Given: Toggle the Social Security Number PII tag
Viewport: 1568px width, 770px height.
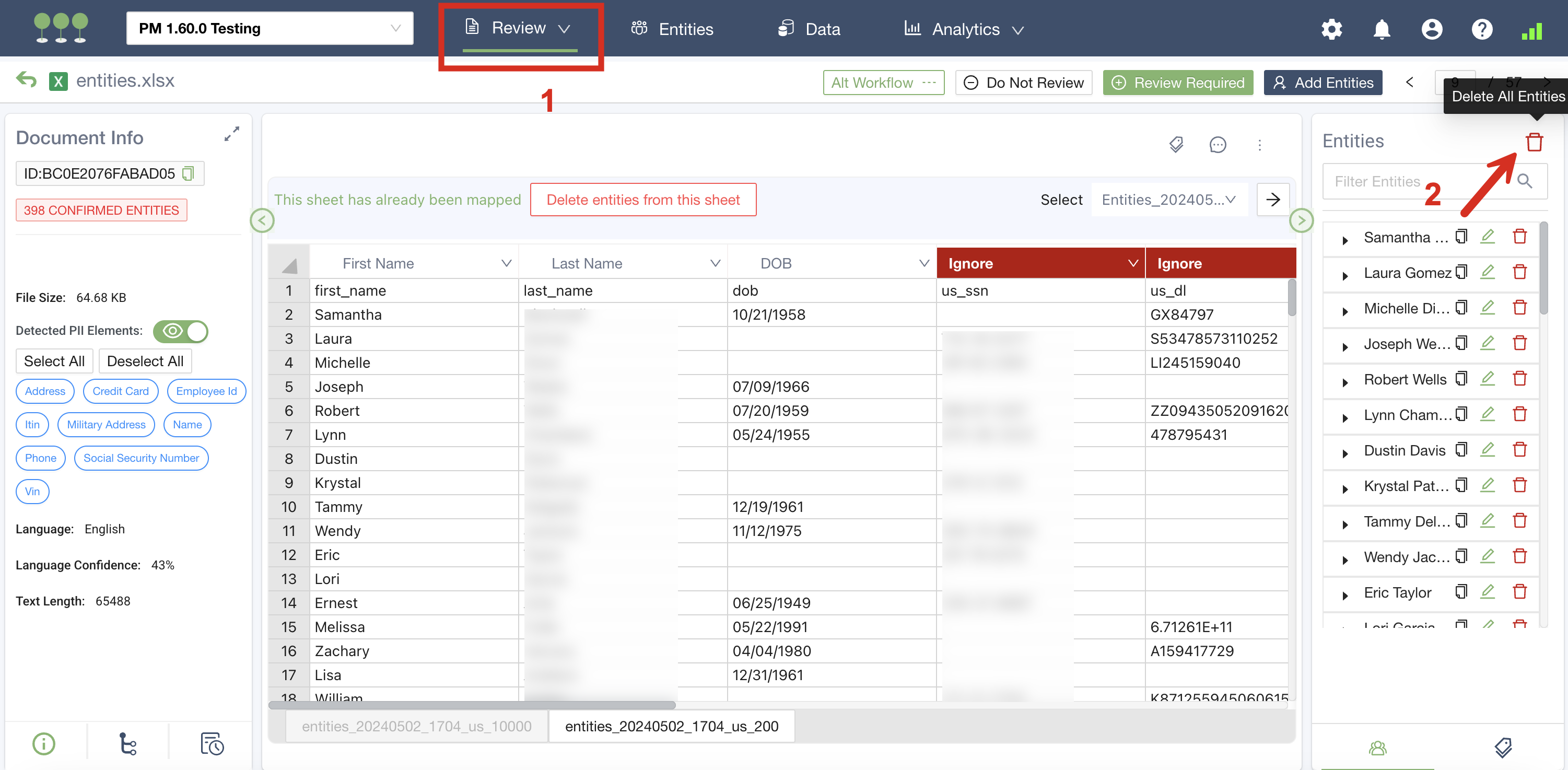Looking at the screenshot, I should coord(141,458).
